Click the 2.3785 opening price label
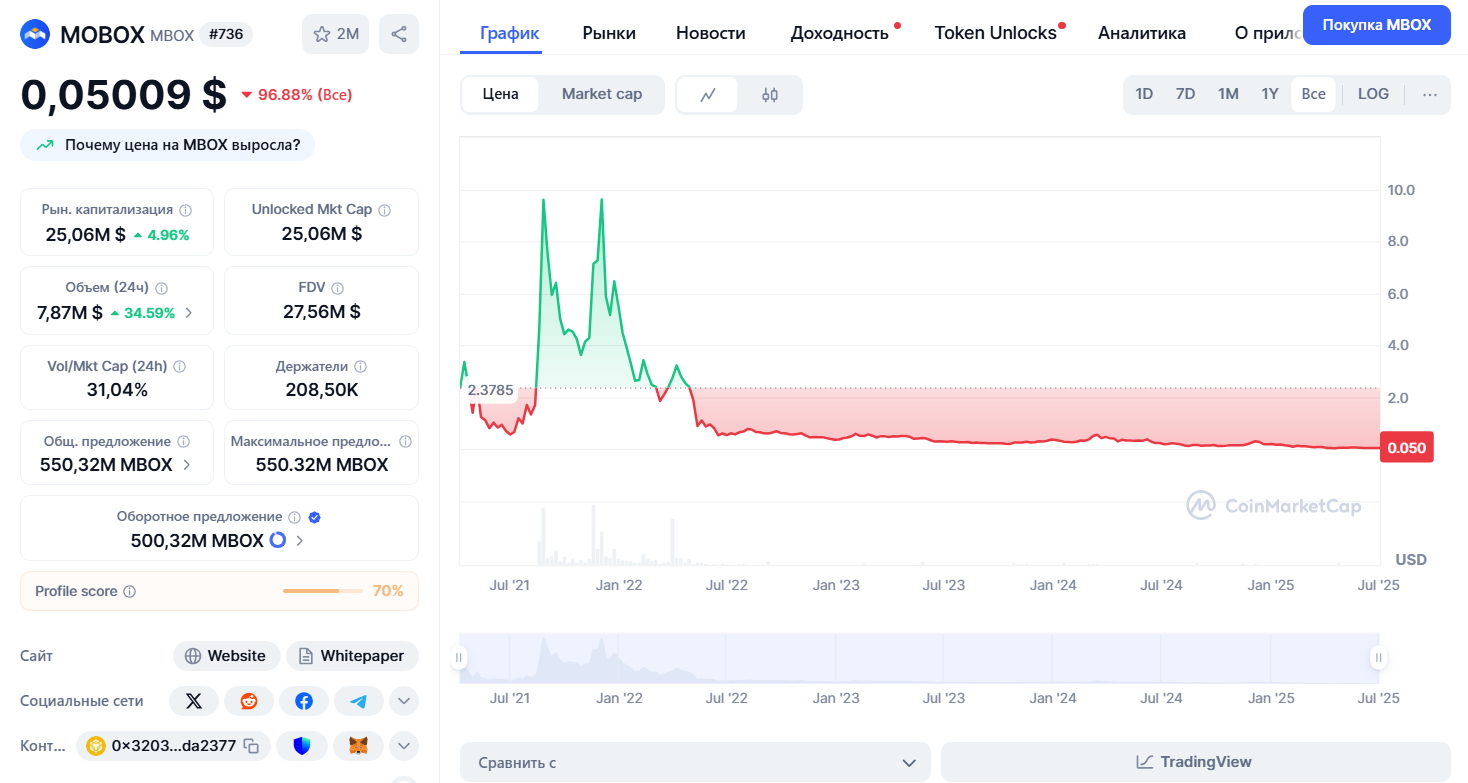 pyautogui.click(x=490, y=390)
